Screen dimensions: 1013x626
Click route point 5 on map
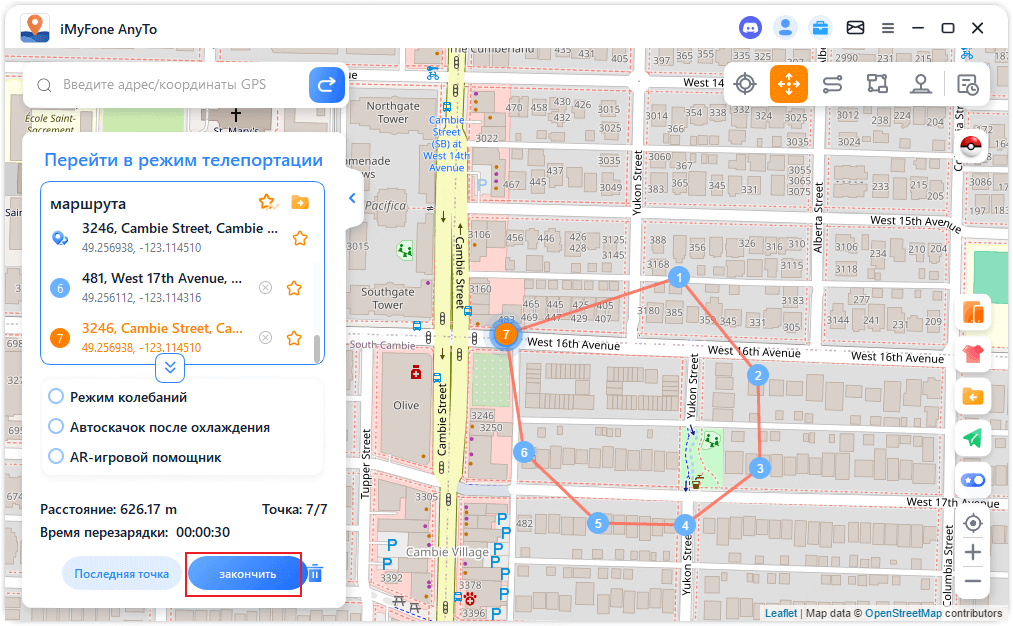point(598,523)
